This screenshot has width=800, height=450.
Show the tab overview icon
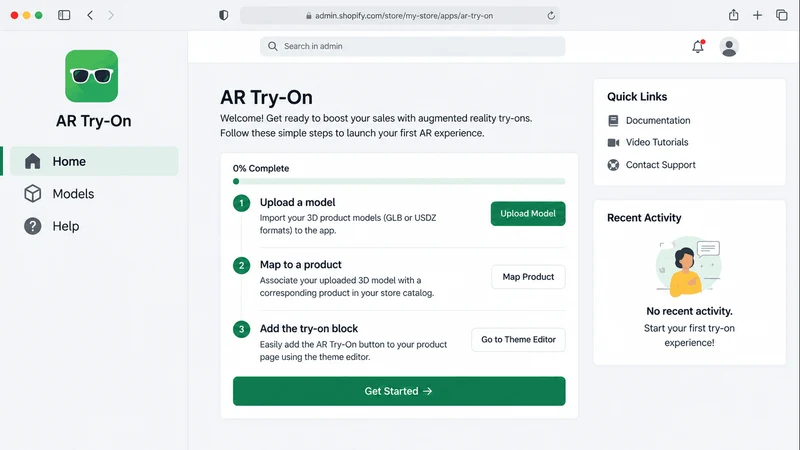coord(782,15)
